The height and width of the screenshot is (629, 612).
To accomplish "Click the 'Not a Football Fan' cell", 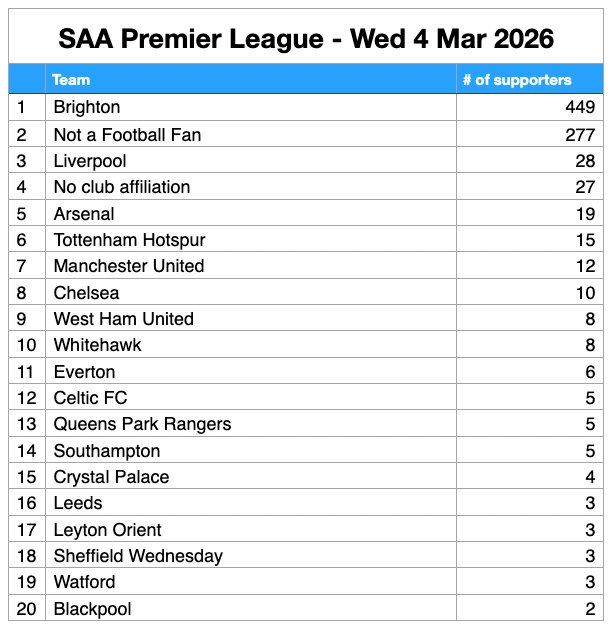I will pyautogui.click(x=127, y=134).
